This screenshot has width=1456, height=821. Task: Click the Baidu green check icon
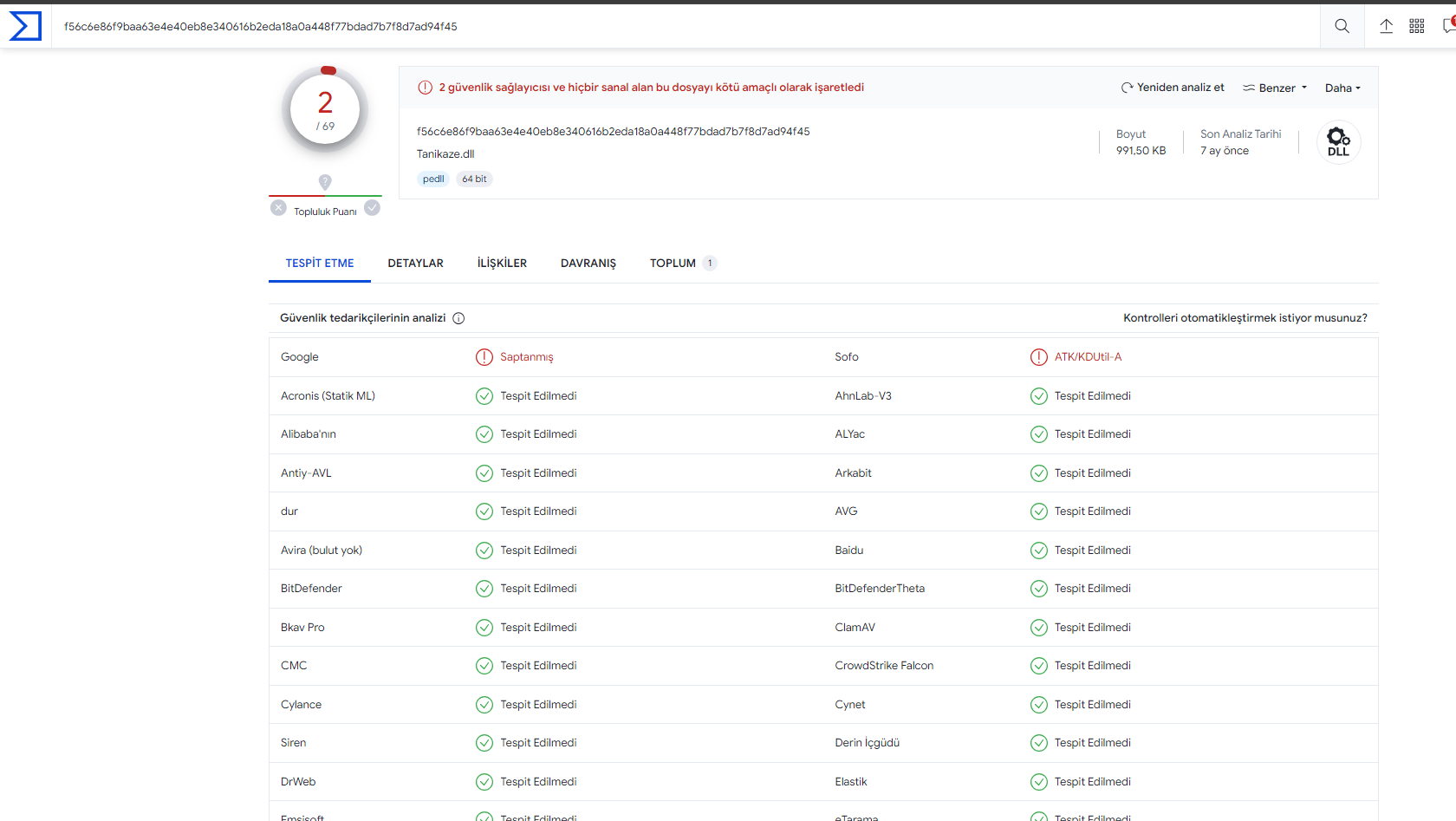pyautogui.click(x=1039, y=551)
